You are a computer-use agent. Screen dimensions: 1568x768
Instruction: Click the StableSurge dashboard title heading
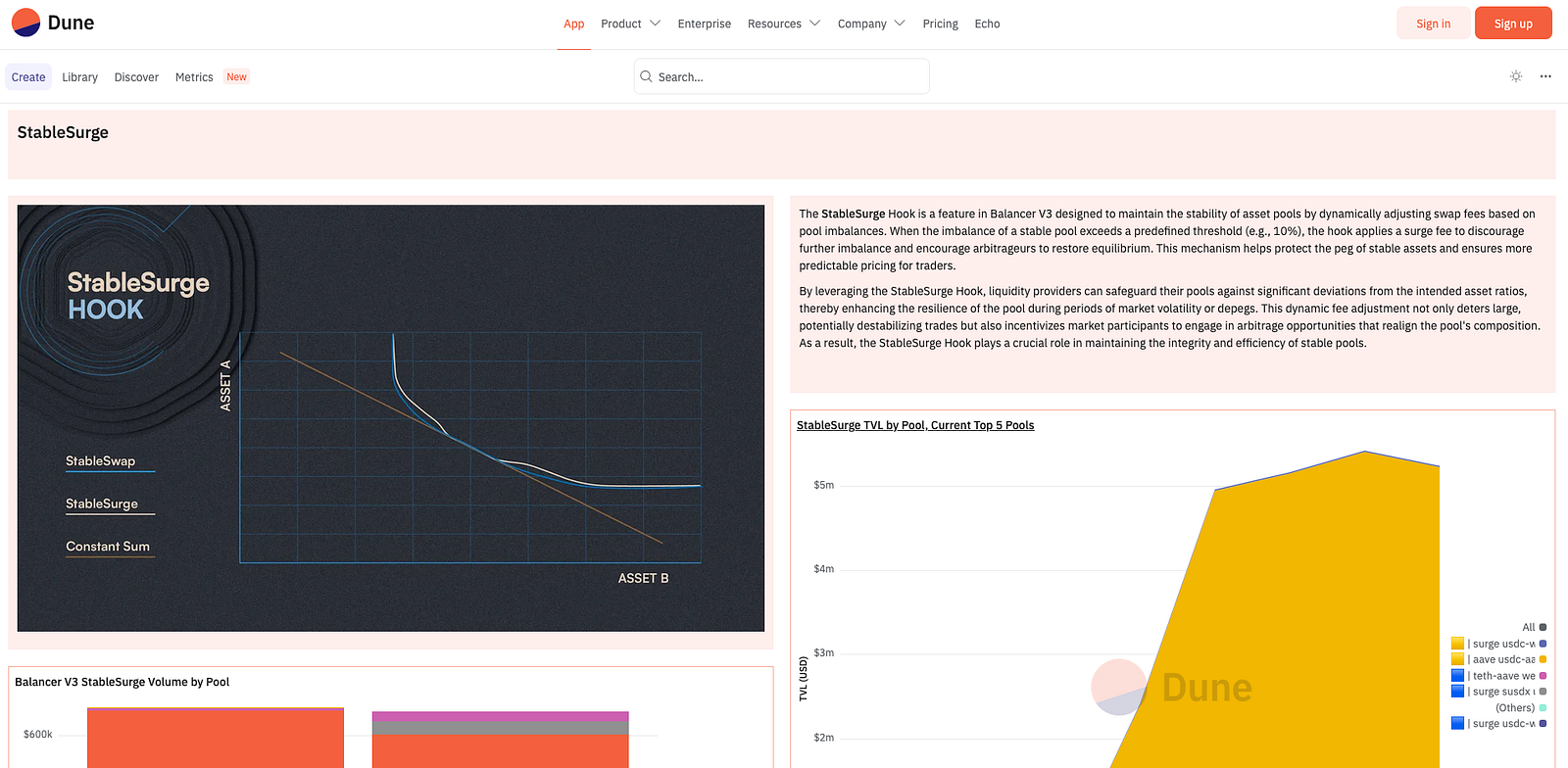[x=63, y=132]
